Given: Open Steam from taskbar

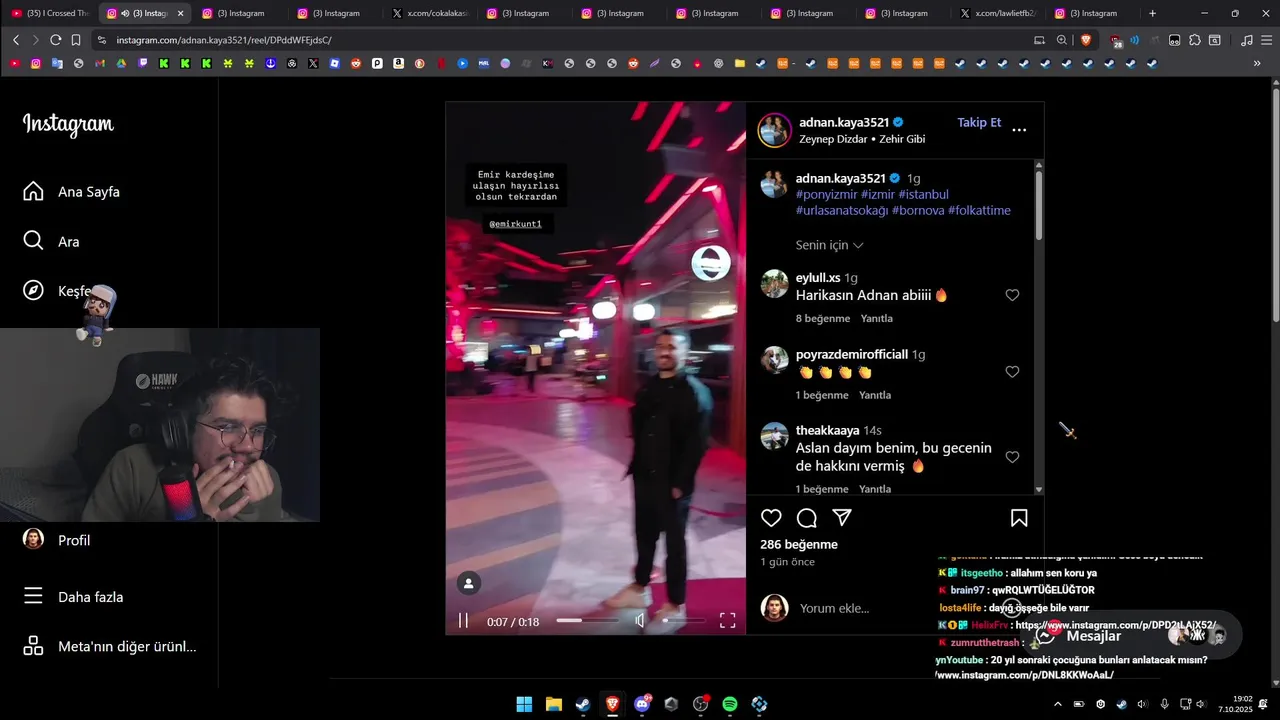Looking at the screenshot, I should pyautogui.click(x=582, y=704).
